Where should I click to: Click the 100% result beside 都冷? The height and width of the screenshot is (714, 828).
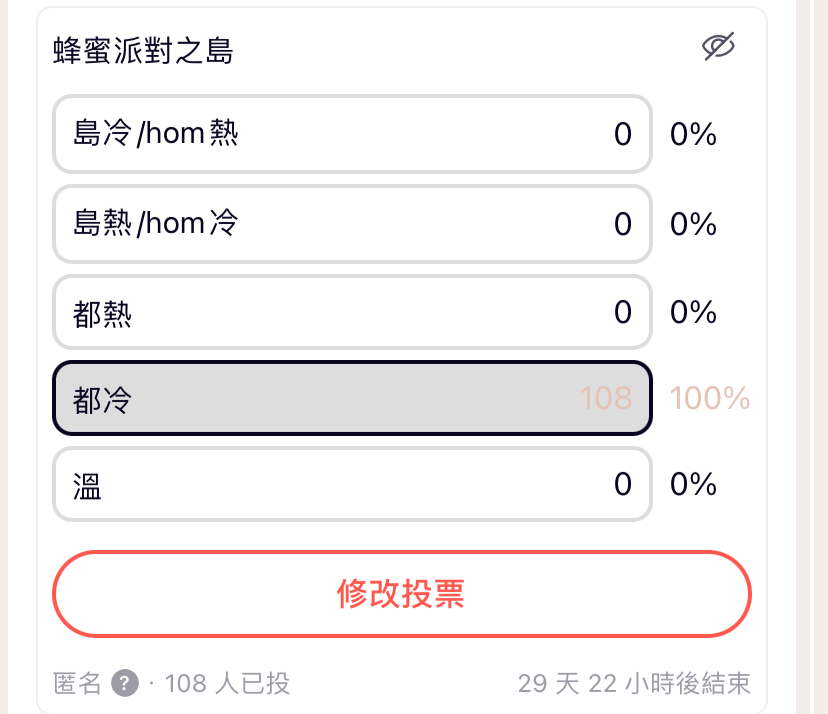click(710, 398)
